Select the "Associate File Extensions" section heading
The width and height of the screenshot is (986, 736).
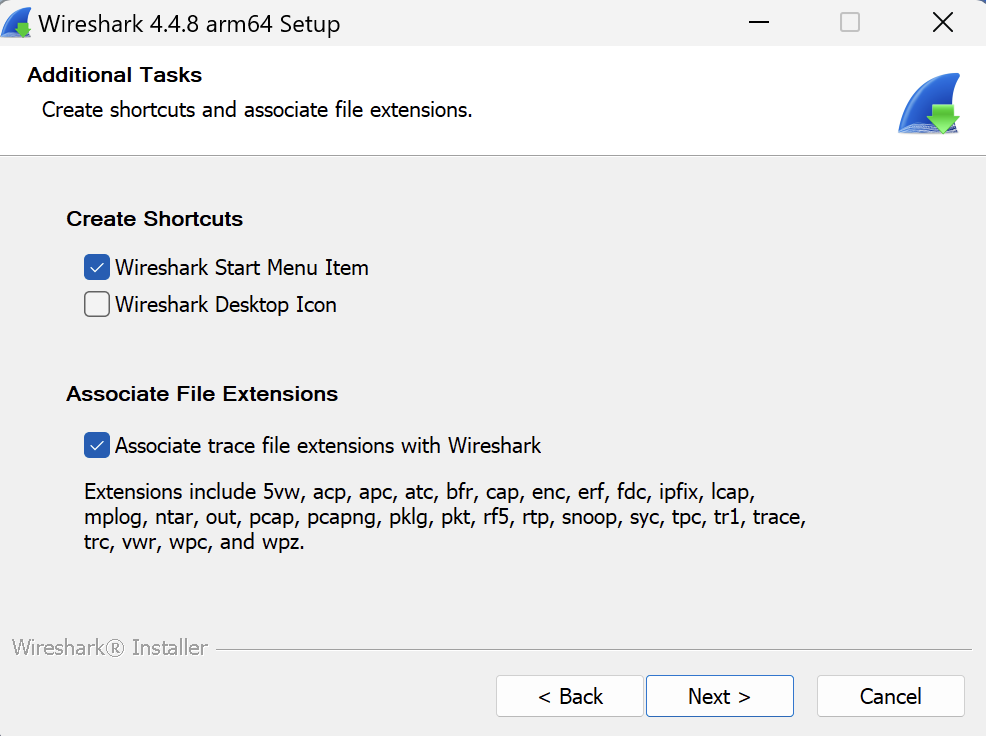tap(202, 394)
